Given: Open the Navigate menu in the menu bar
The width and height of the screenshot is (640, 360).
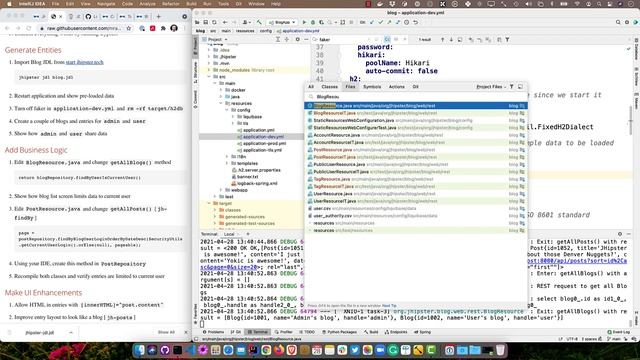Looking at the screenshot, I should pyautogui.click(x=106, y=4).
